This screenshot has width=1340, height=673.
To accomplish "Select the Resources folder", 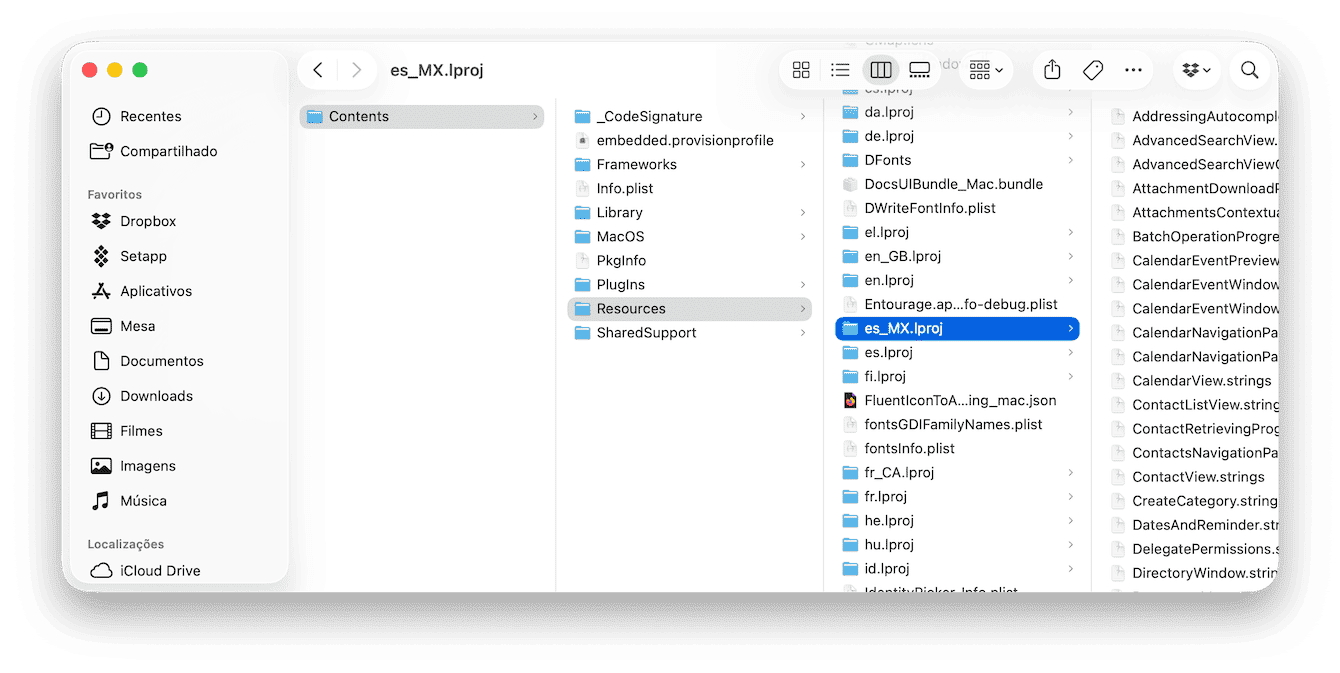I will click(690, 309).
